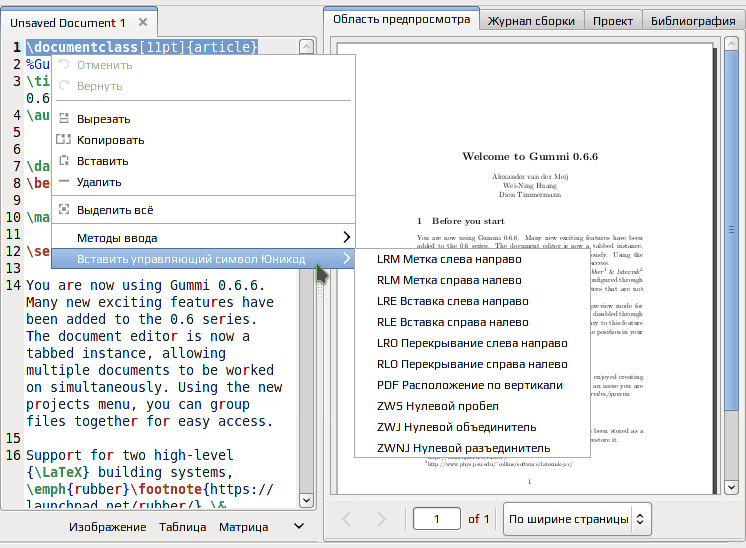The height and width of the screenshot is (548, 746).
Task: Click line number 14 in the editor gutter
Action: pyautogui.click(x=13, y=285)
